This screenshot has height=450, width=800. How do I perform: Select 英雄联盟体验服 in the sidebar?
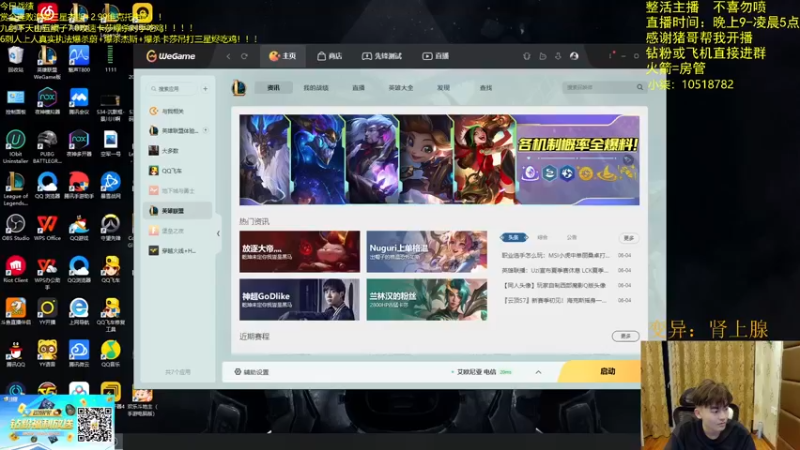(x=177, y=131)
